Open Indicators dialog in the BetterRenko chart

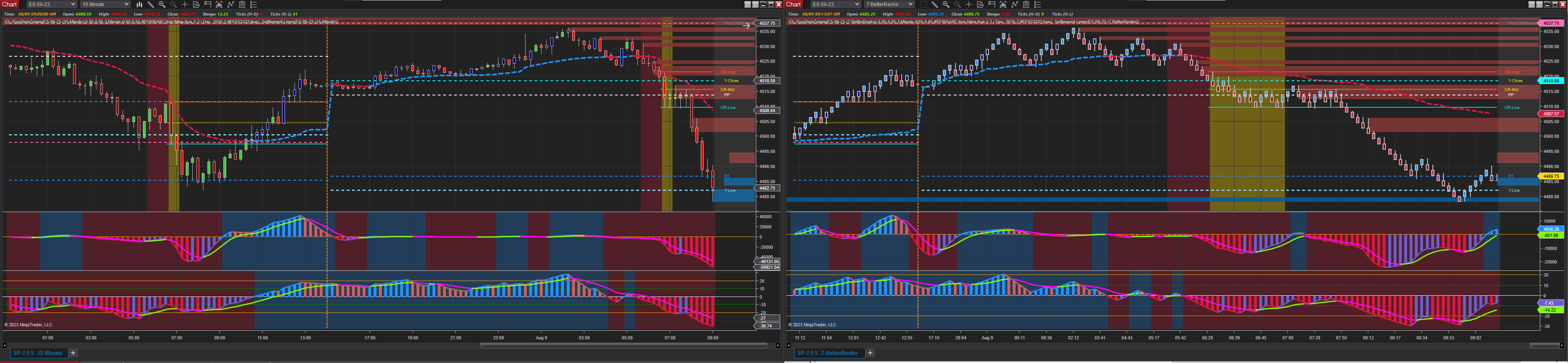[x=1003, y=4]
